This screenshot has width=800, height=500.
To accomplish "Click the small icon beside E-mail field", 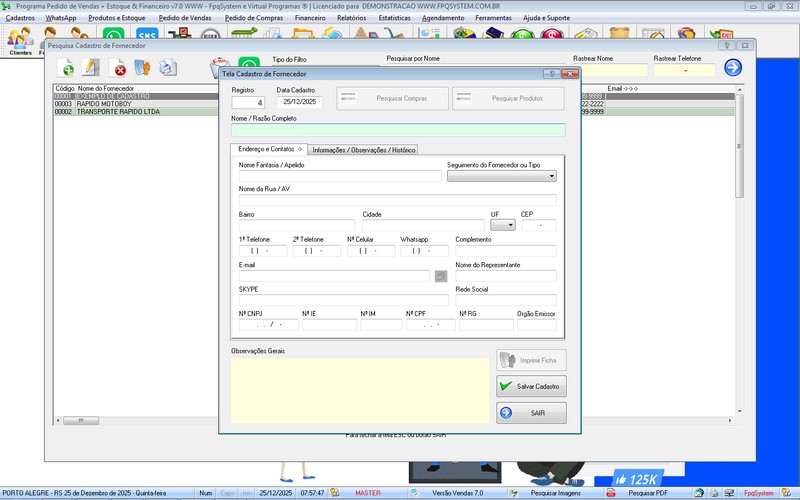I will [441, 276].
